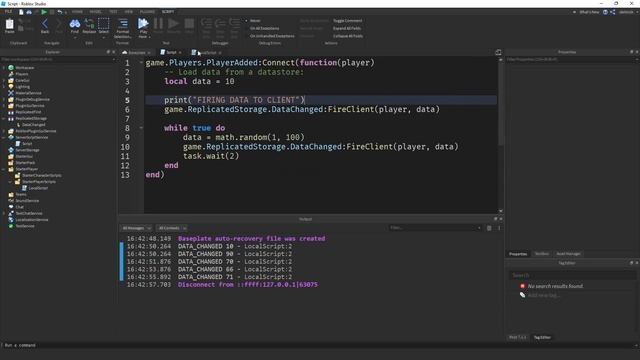The image size is (640, 360).
Task: Clear the output with the trash icon
Action: (489, 228)
